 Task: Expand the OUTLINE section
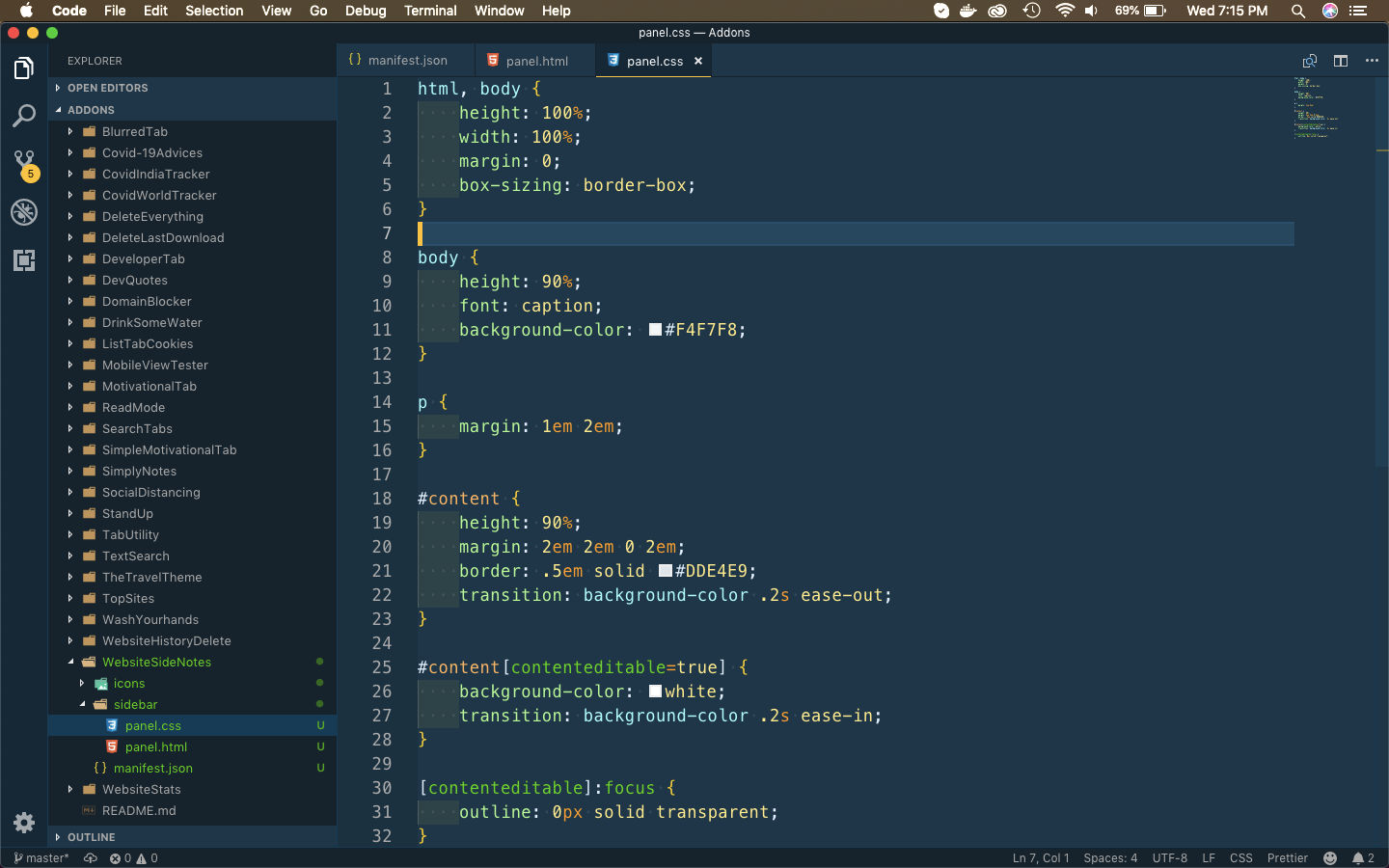pyautogui.click(x=193, y=837)
